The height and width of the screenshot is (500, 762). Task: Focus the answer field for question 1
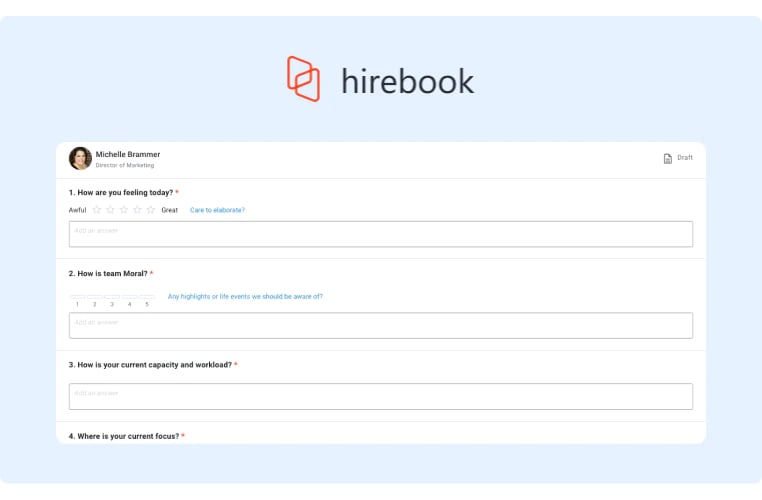[x=381, y=234]
